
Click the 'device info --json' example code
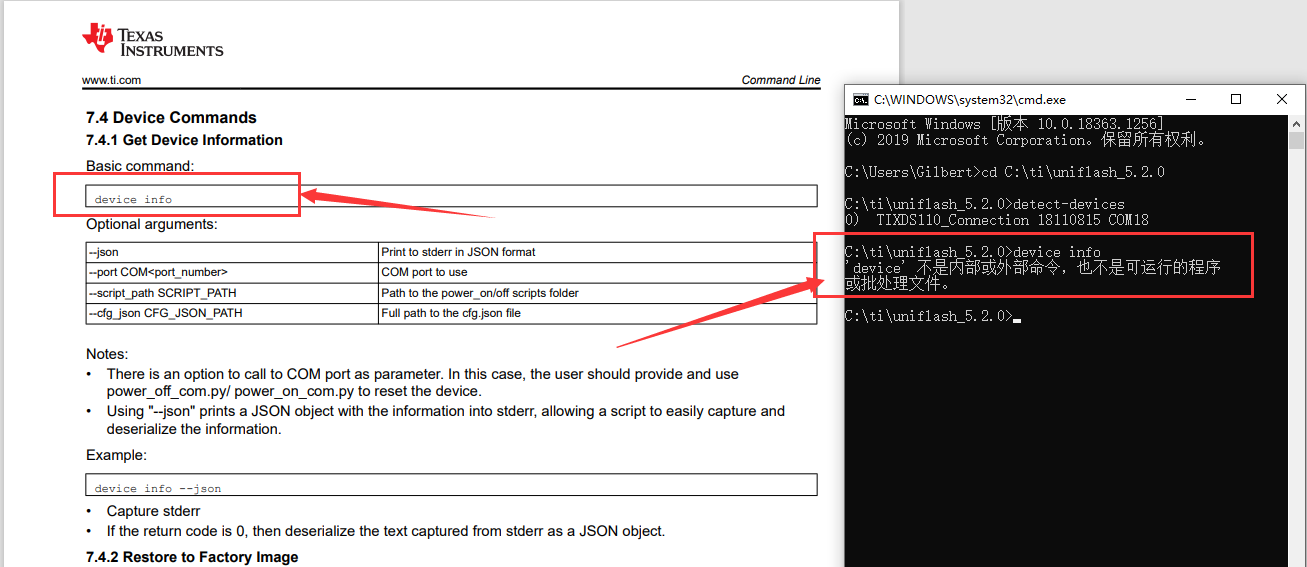tap(158, 488)
